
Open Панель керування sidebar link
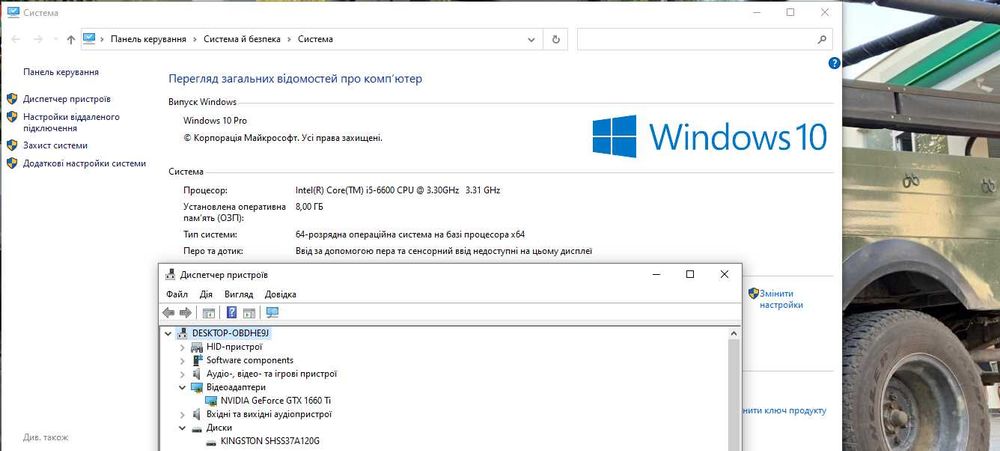(x=61, y=72)
